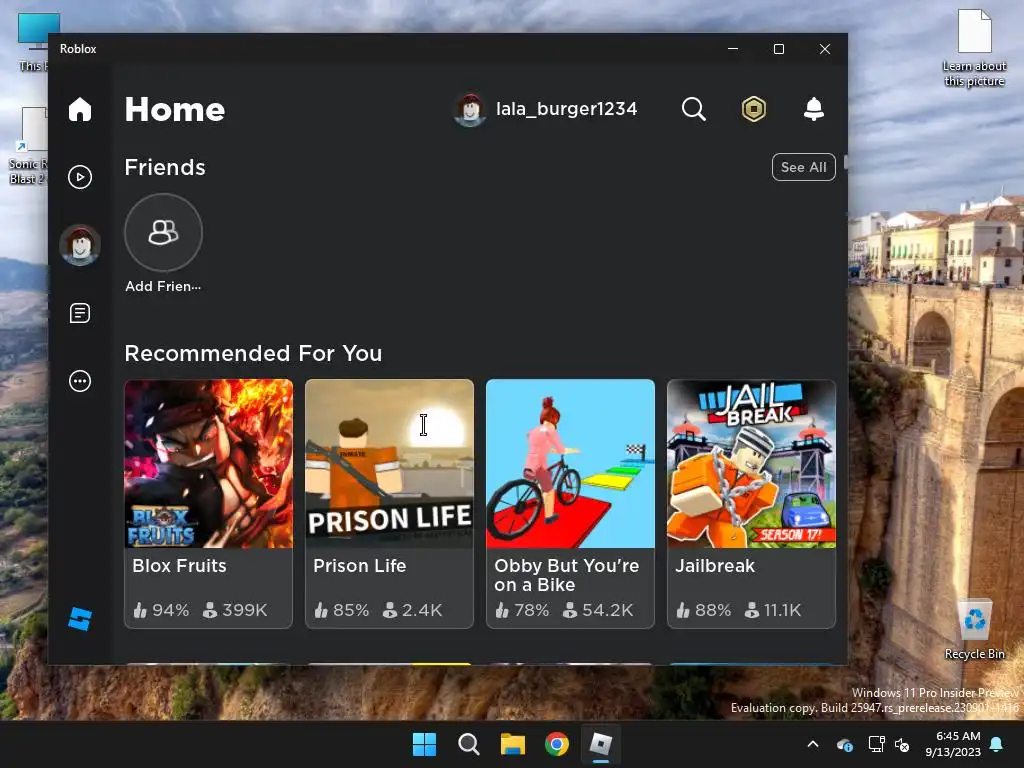
Task: Click the network tray icon
Action: point(876,744)
